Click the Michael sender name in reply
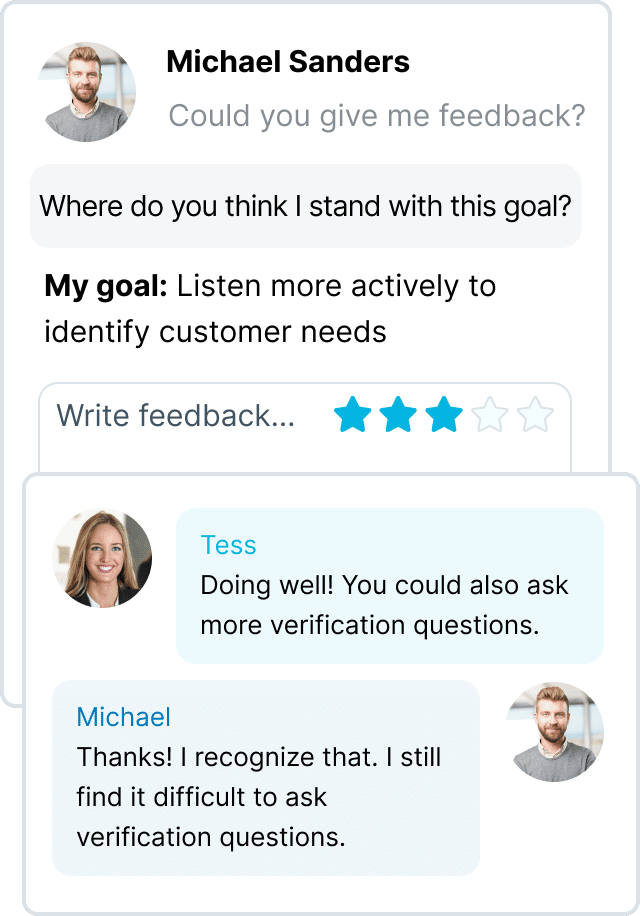The height and width of the screenshot is (916, 640). [124, 717]
